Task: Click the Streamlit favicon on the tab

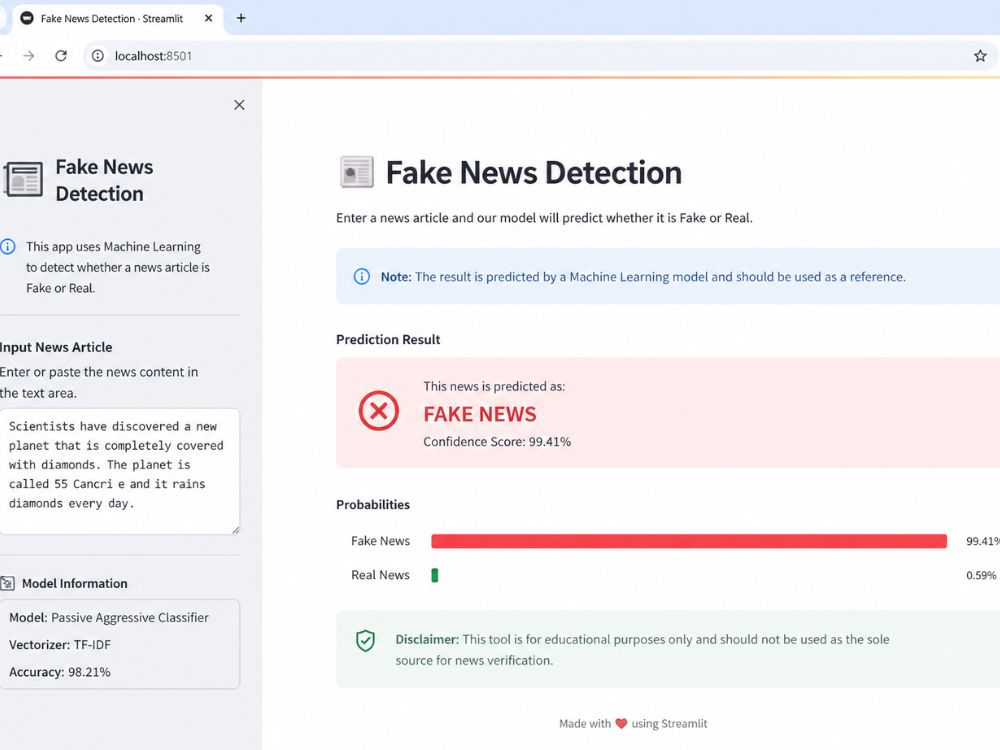Action: click(x=27, y=18)
